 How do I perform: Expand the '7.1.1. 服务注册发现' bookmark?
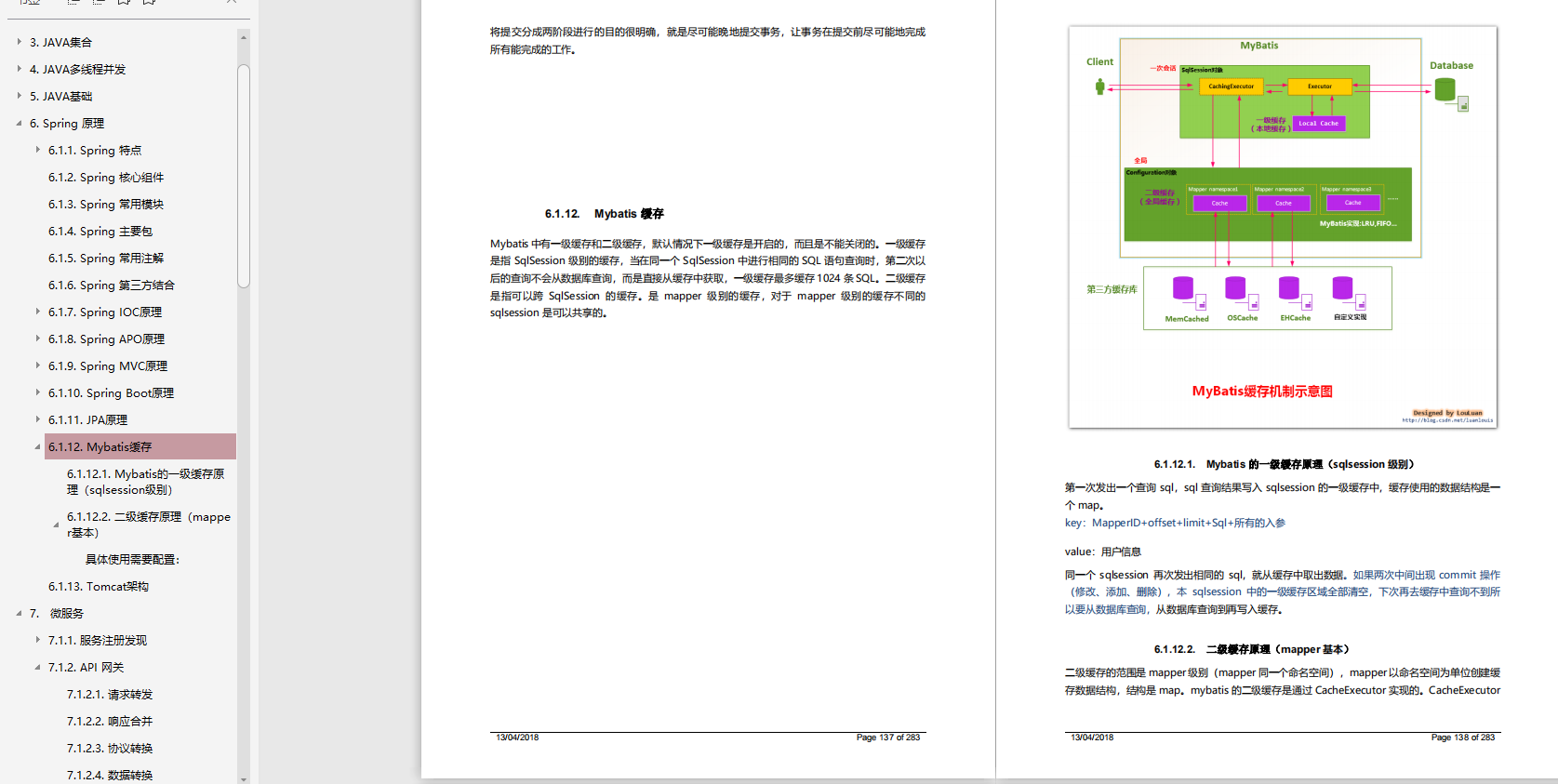coord(37,640)
